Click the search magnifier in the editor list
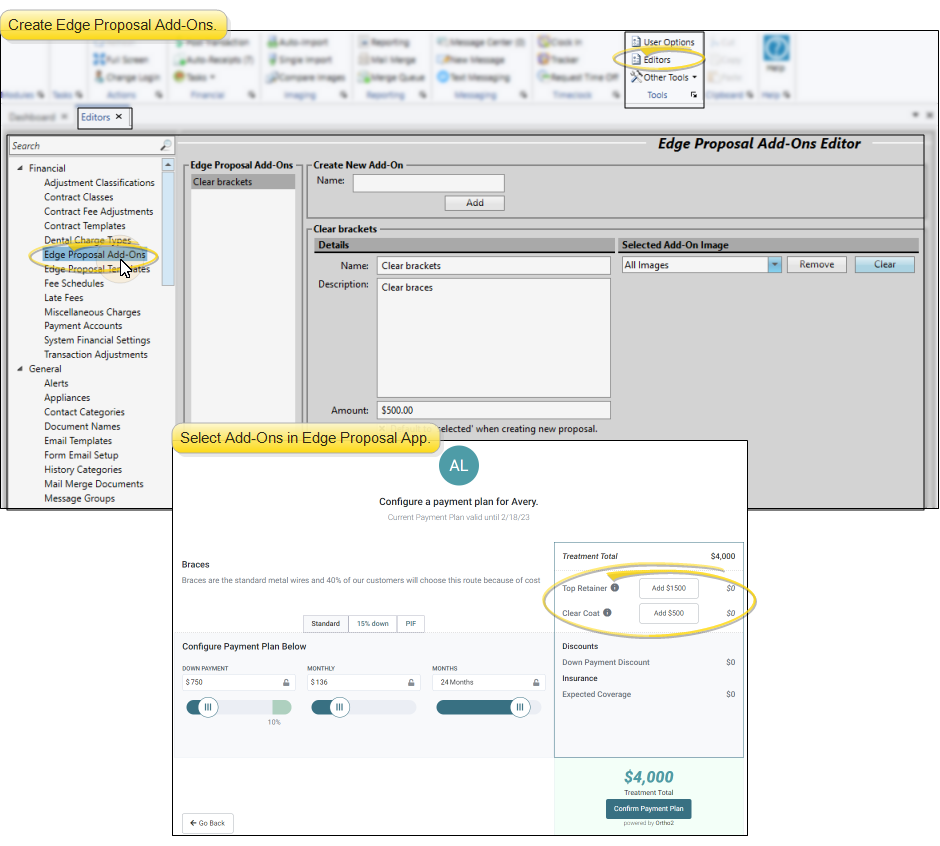940x846 pixels. (166, 146)
